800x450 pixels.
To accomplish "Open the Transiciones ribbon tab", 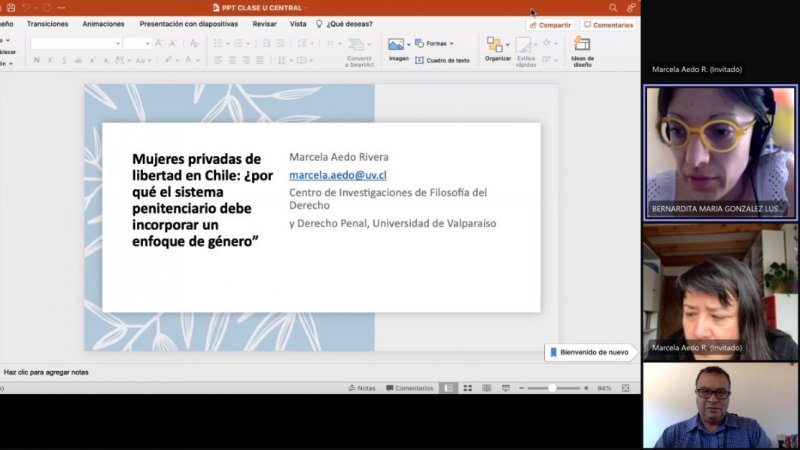I will click(x=47, y=24).
